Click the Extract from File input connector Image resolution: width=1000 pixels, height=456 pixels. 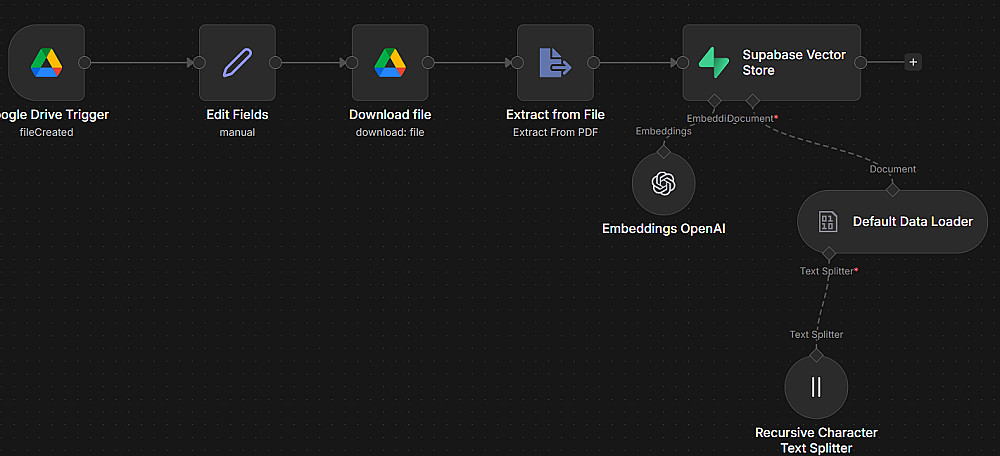[517, 63]
